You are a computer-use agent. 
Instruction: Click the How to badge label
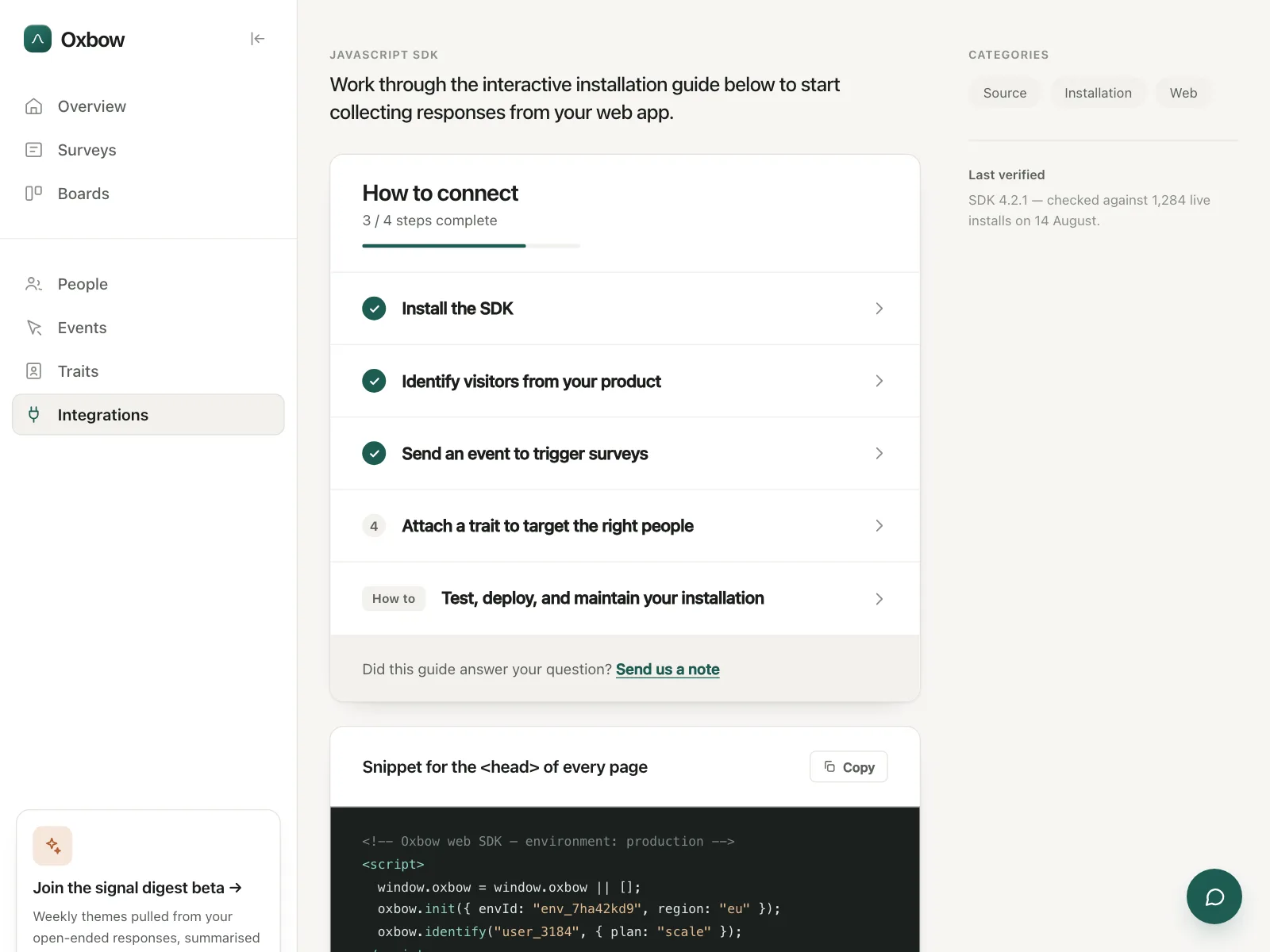pos(394,599)
